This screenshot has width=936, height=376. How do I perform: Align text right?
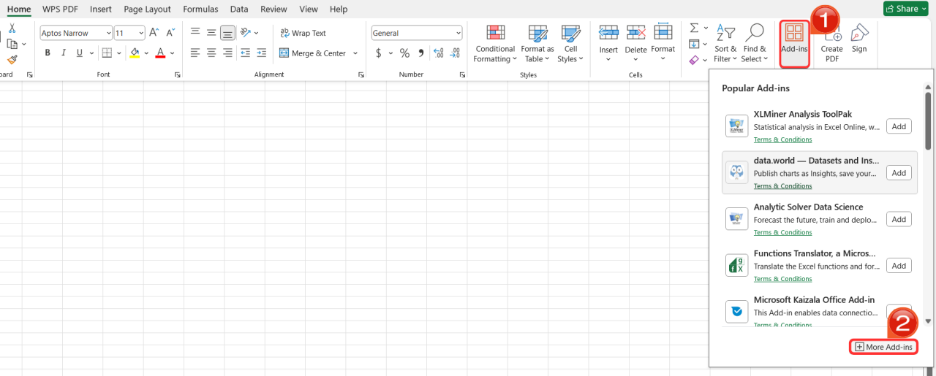[227, 53]
